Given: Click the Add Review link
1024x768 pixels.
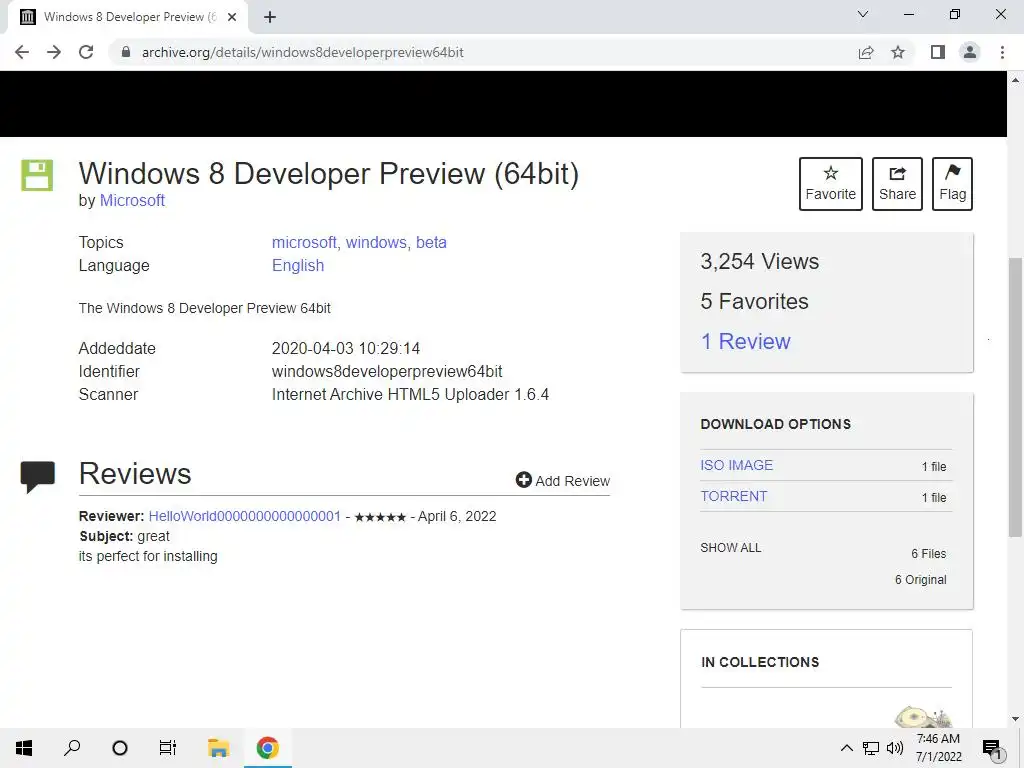Looking at the screenshot, I should click(563, 481).
